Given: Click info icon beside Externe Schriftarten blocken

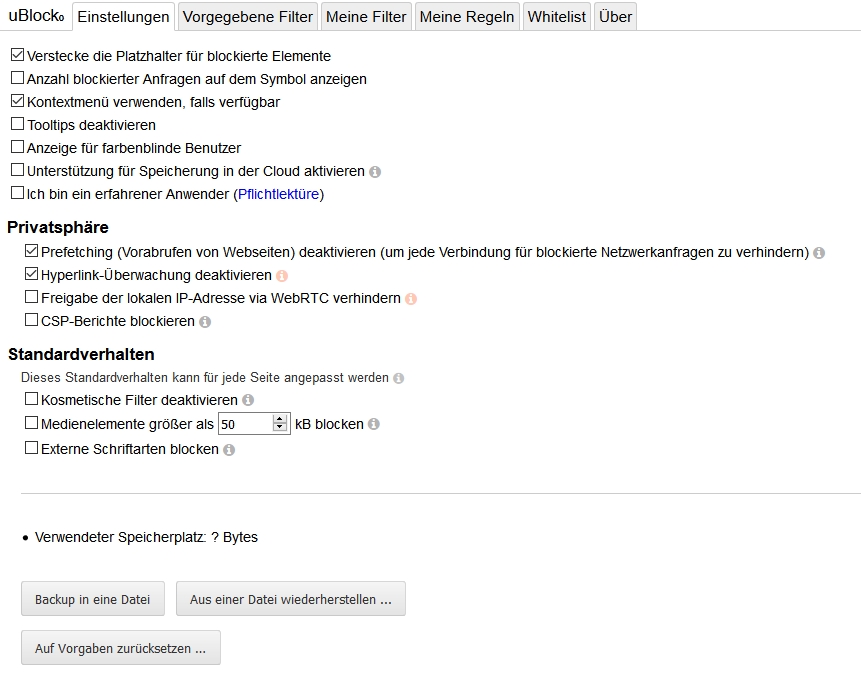Looking at the screenshot, I should click(x=229, y=450).
